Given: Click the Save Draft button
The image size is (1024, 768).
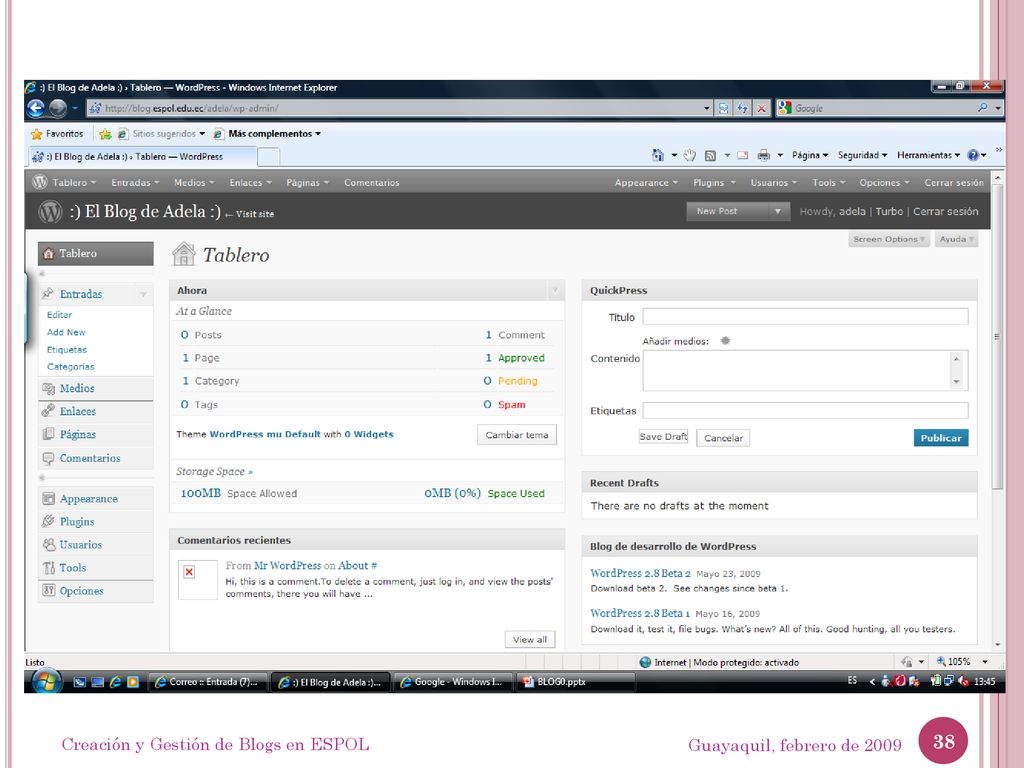Looking at the screenshot, I should click(x=664, y=437).
